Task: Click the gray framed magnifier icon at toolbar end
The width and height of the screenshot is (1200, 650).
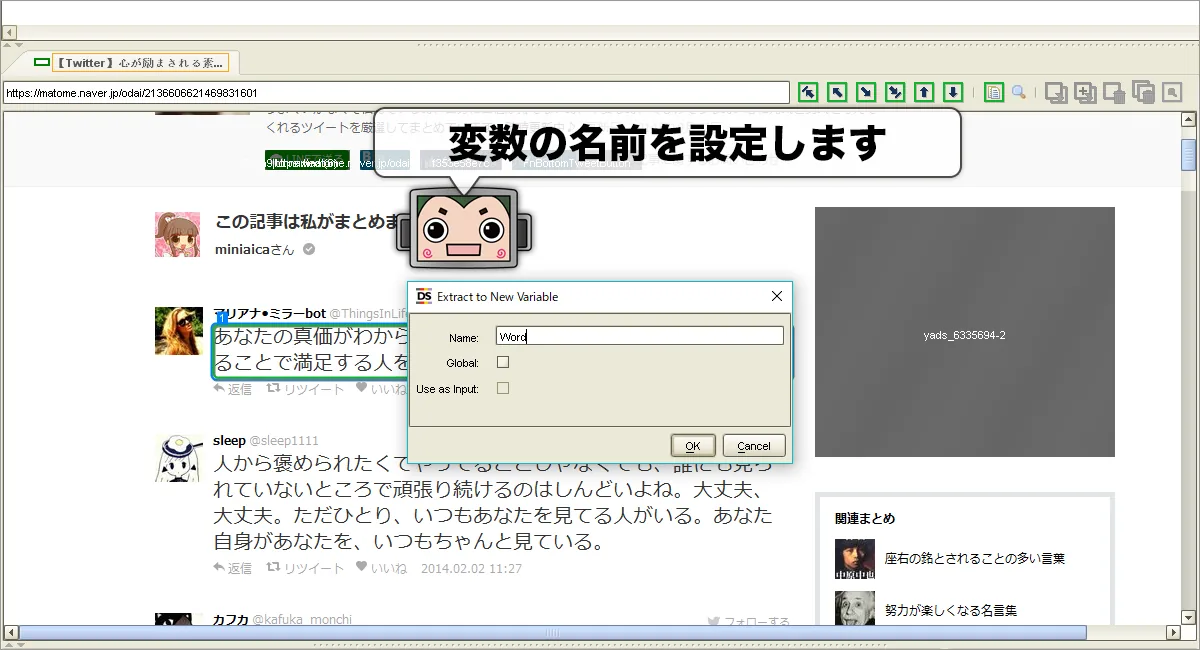Action: click(x=1172, y=92)
